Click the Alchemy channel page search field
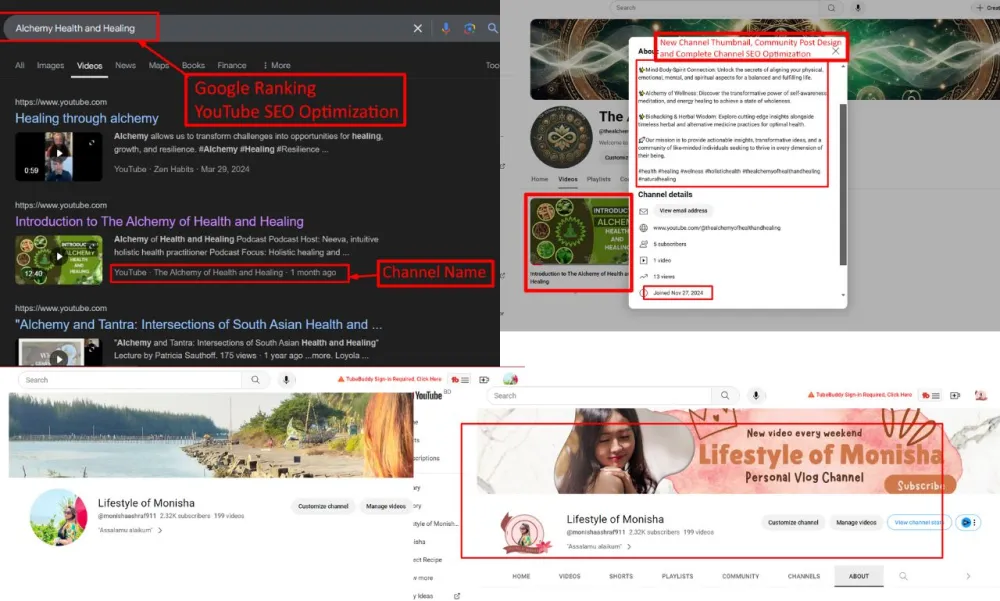The height and width of the screenshot is (601, 1000). pyautogui.click(x=714, y=8)
